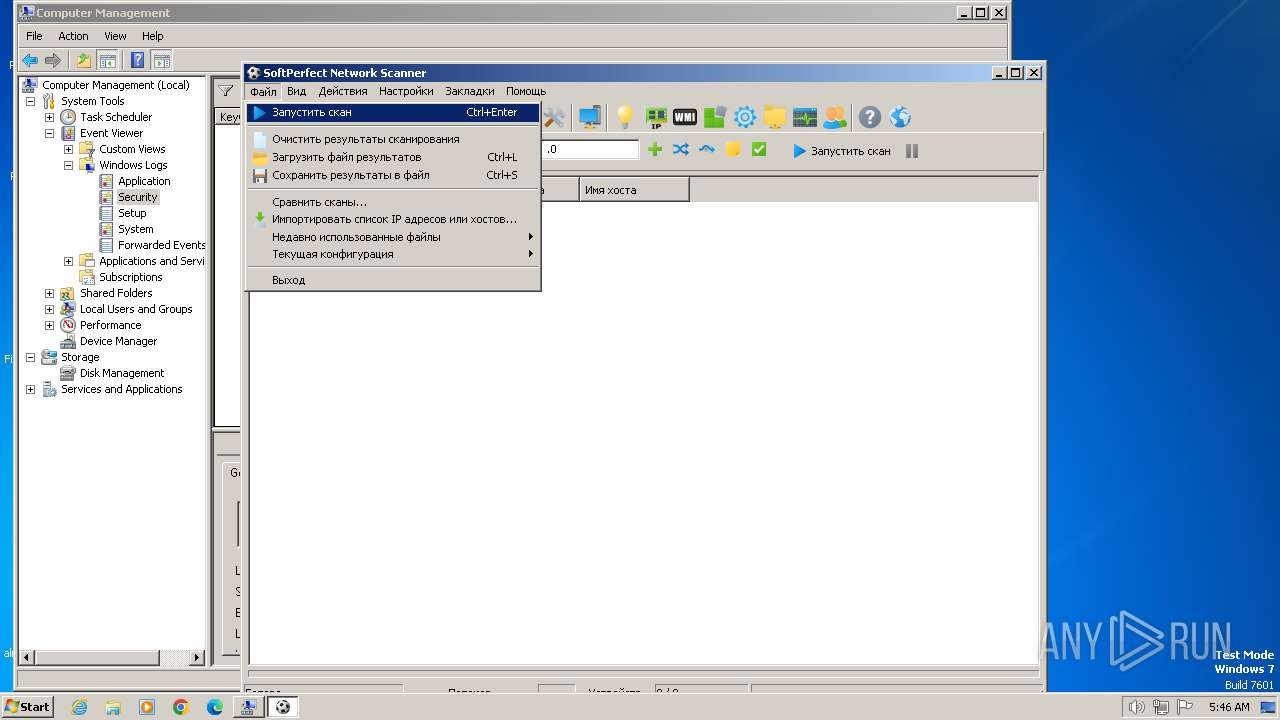Image resolution: width=1280 pixels, height=720 pixels.
Task: Click the IP range end input field
Action: point(590,150)
